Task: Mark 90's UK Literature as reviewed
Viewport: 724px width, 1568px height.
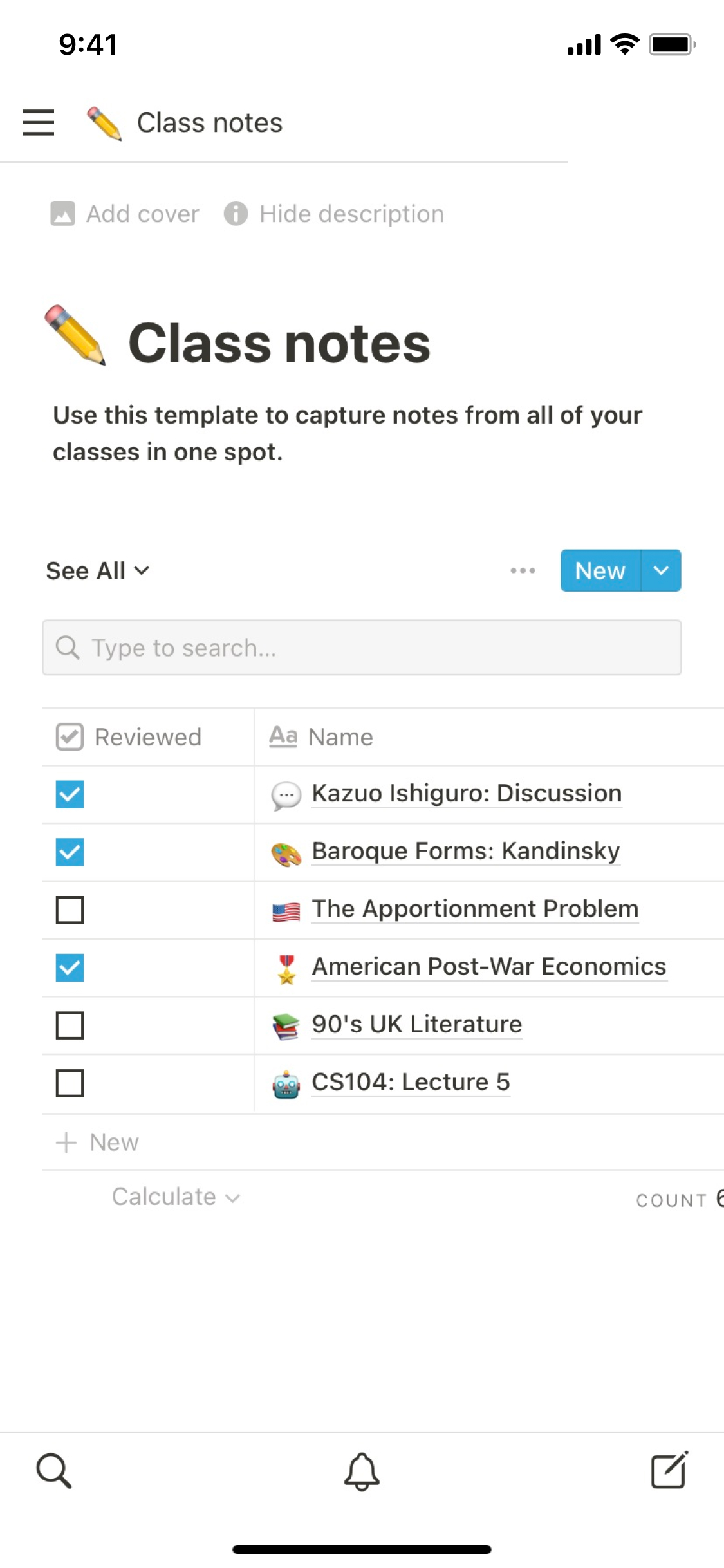Action: (x=70, y=1025)
